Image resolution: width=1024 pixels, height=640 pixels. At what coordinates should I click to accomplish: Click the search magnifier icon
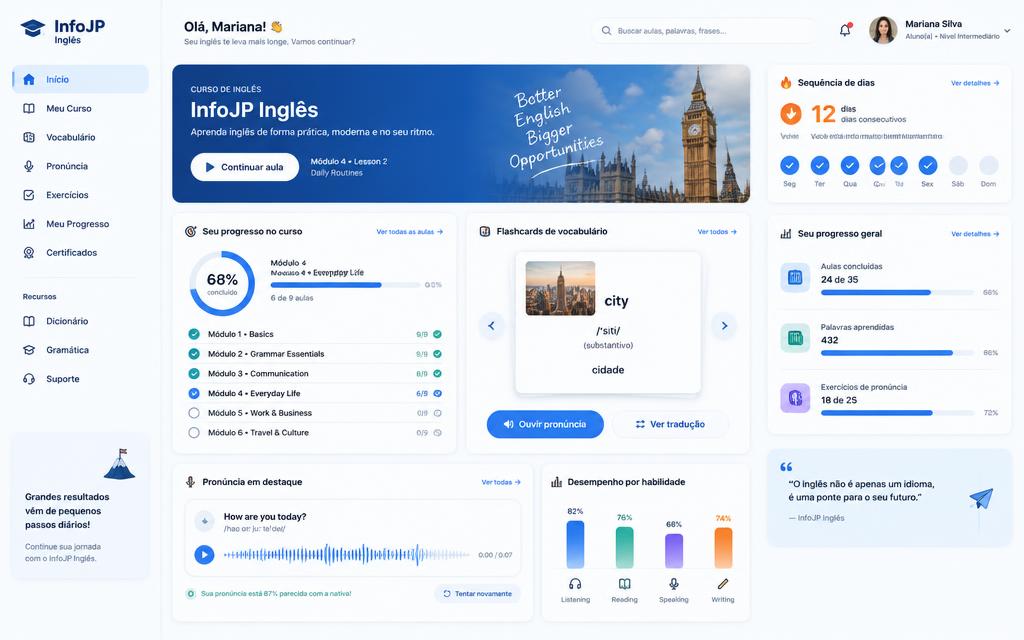coord(606,31)
